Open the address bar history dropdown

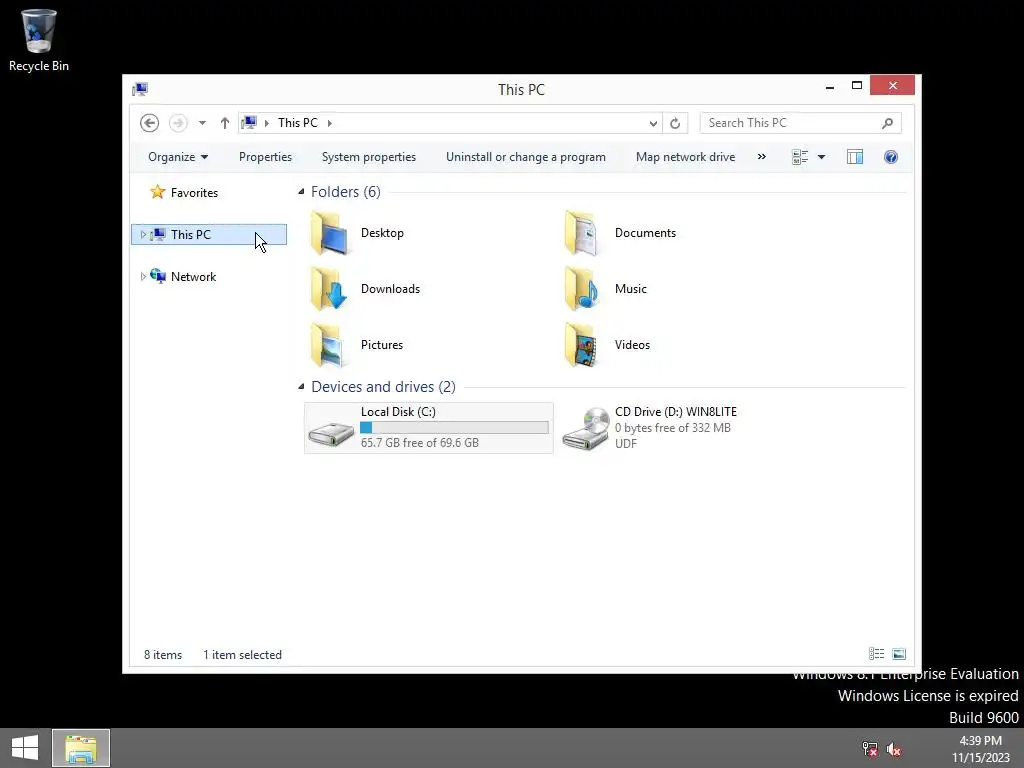[x=653, y=123]
